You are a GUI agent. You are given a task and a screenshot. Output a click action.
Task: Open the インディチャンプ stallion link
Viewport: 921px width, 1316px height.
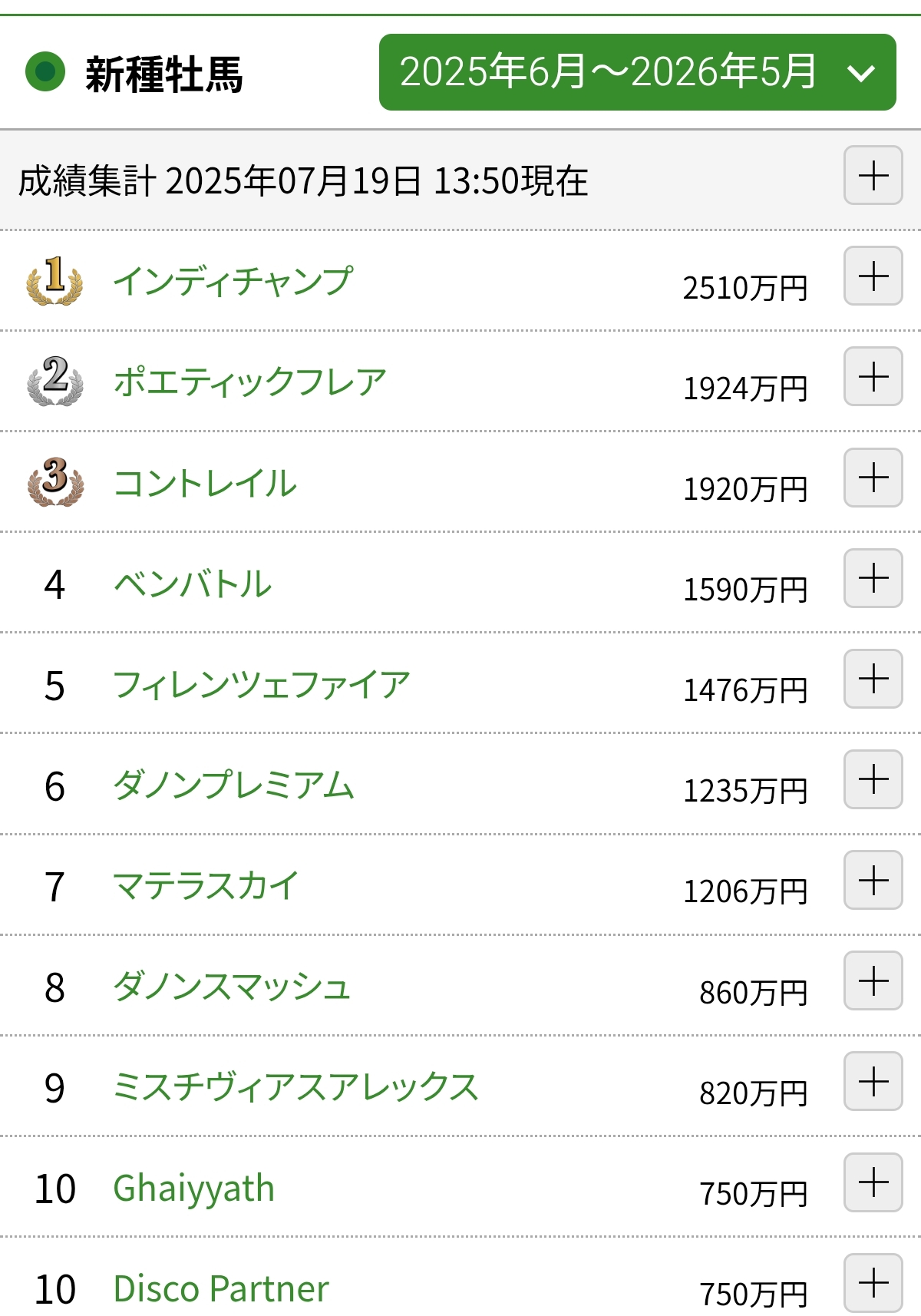233,281
